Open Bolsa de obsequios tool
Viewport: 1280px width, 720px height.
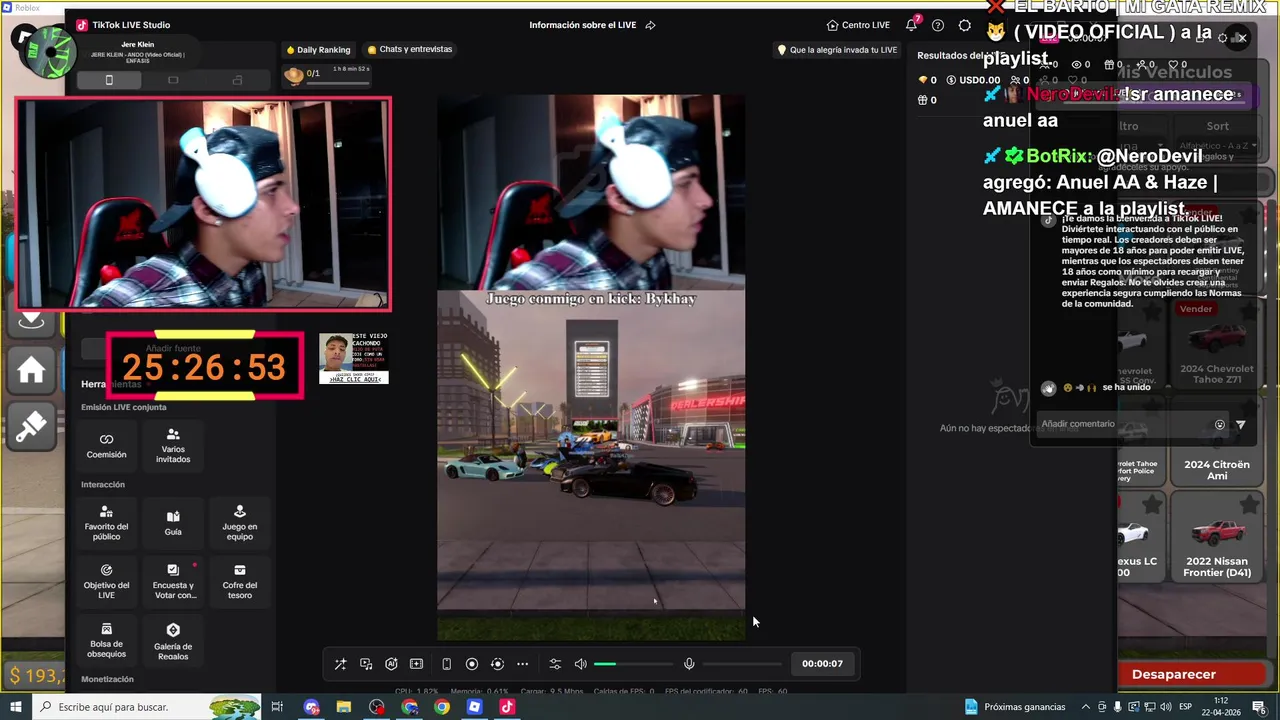pos(106,641)
